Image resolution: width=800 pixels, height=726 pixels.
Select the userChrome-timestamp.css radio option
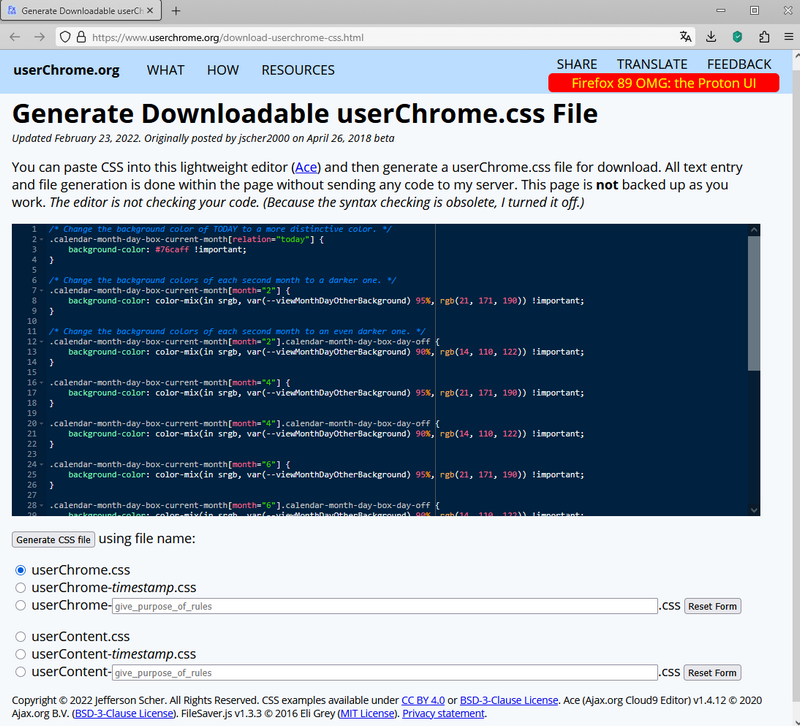(x=20, y=588)
